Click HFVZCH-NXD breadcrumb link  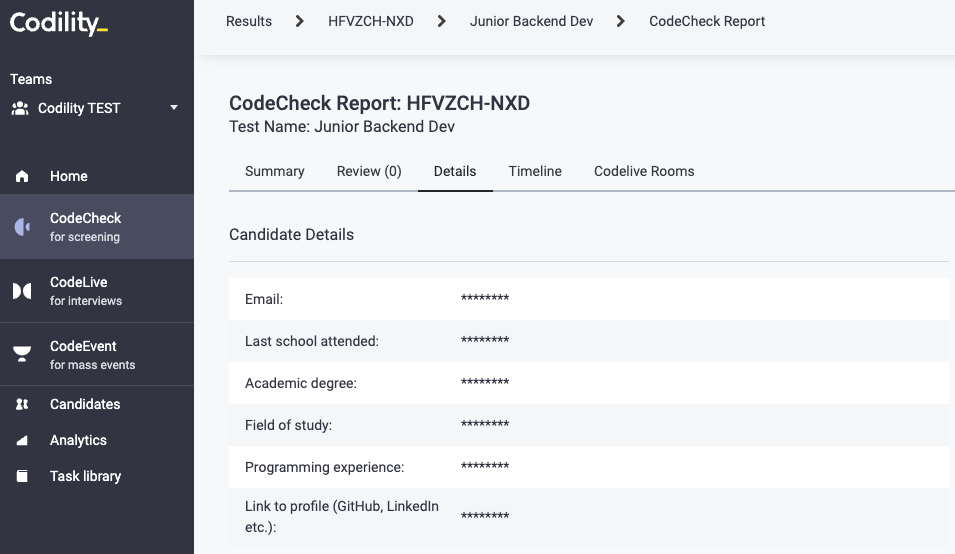click(370, 21)
